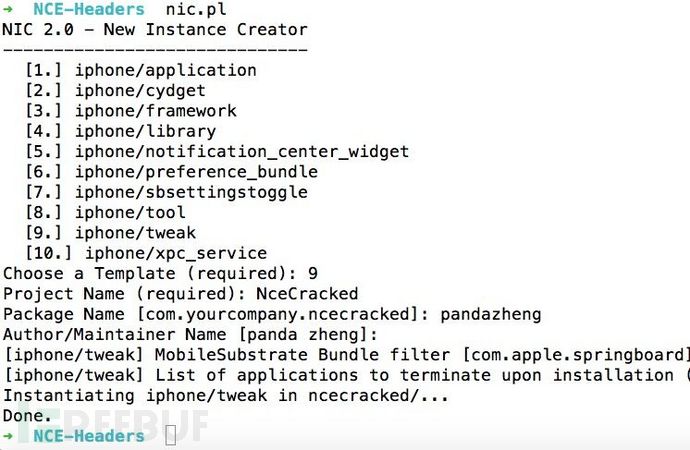Click the iphone/cydget list entry

(x=116, y=91)
